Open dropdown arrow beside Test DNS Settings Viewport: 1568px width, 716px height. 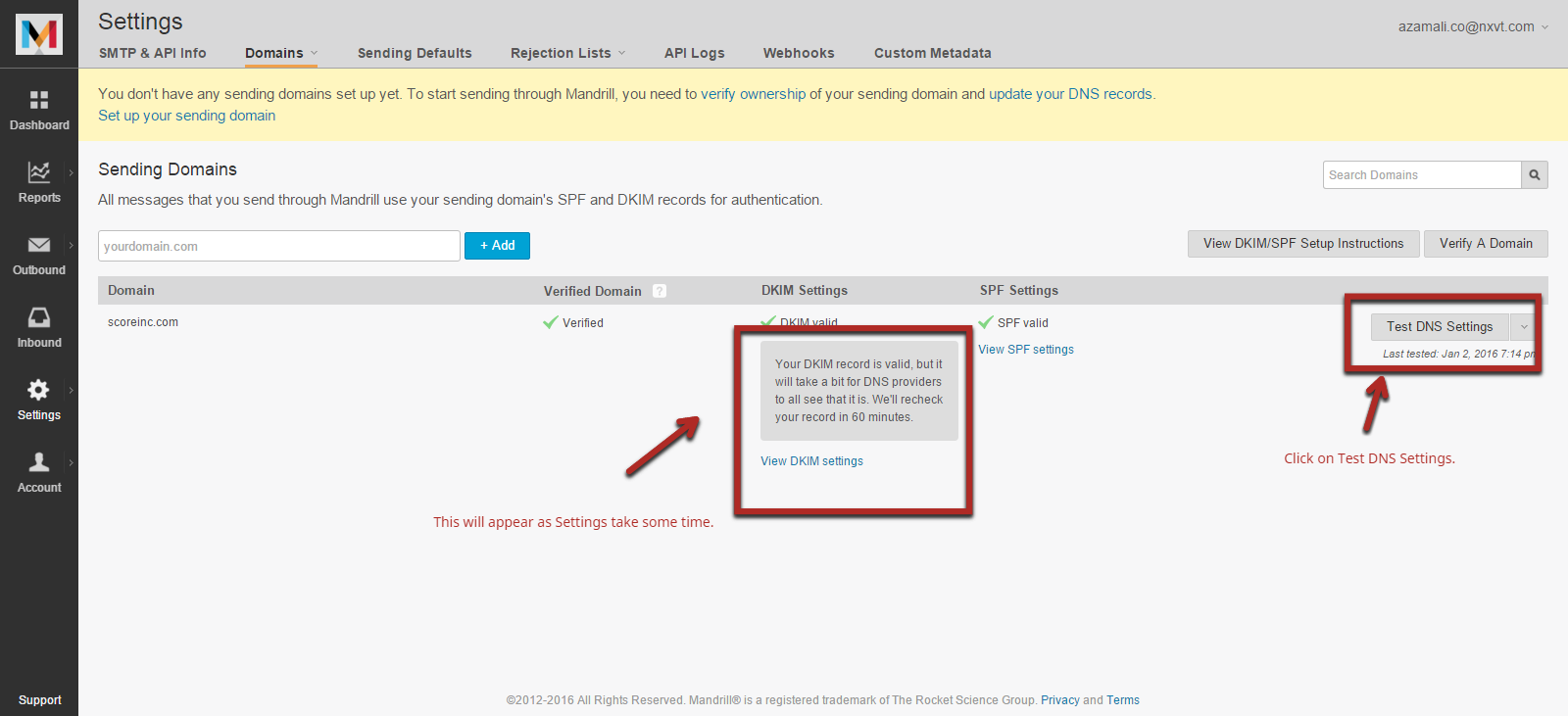(x=1523, y=327)
